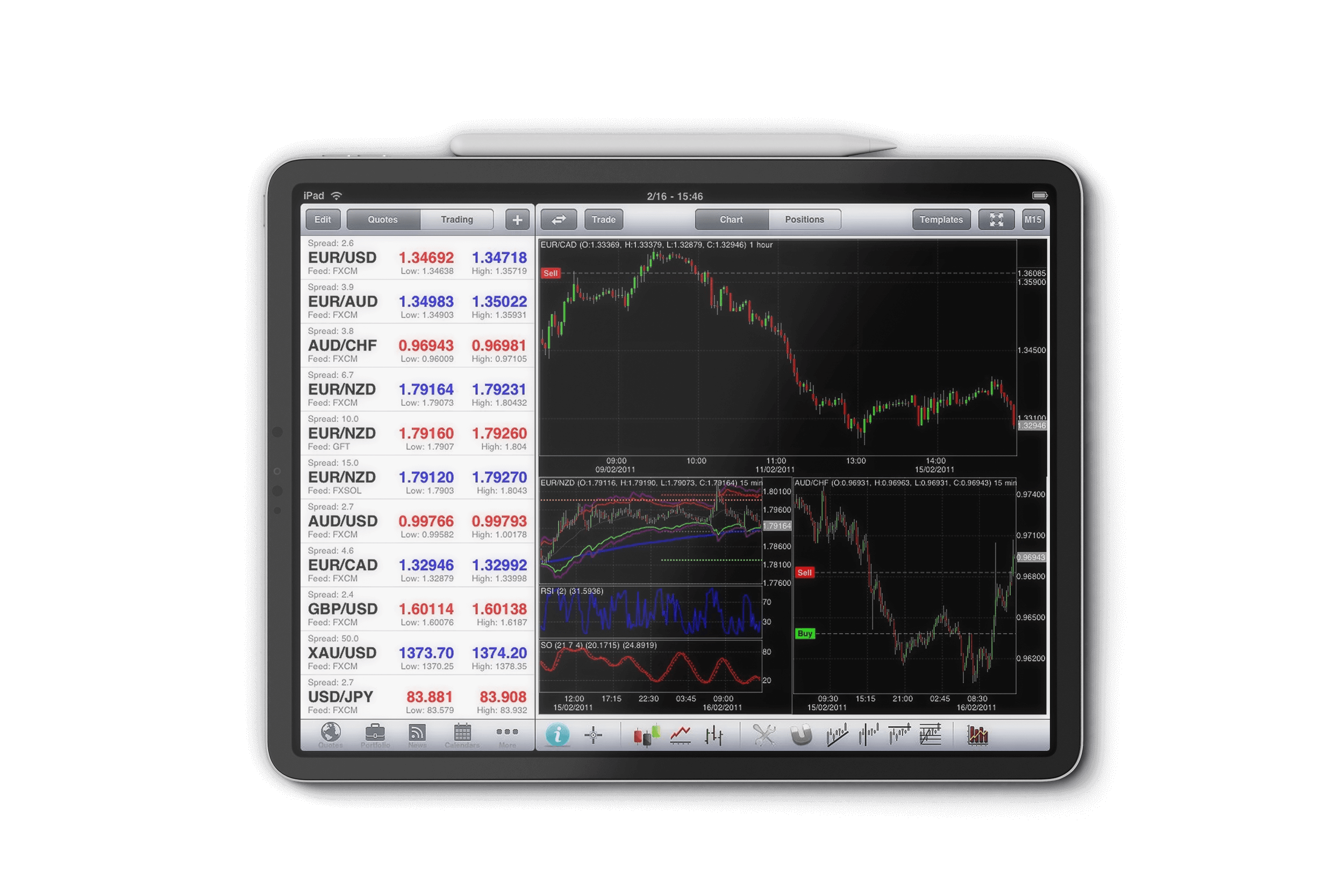
Task: Switch to the Trading tab
Action: [457, 219]
